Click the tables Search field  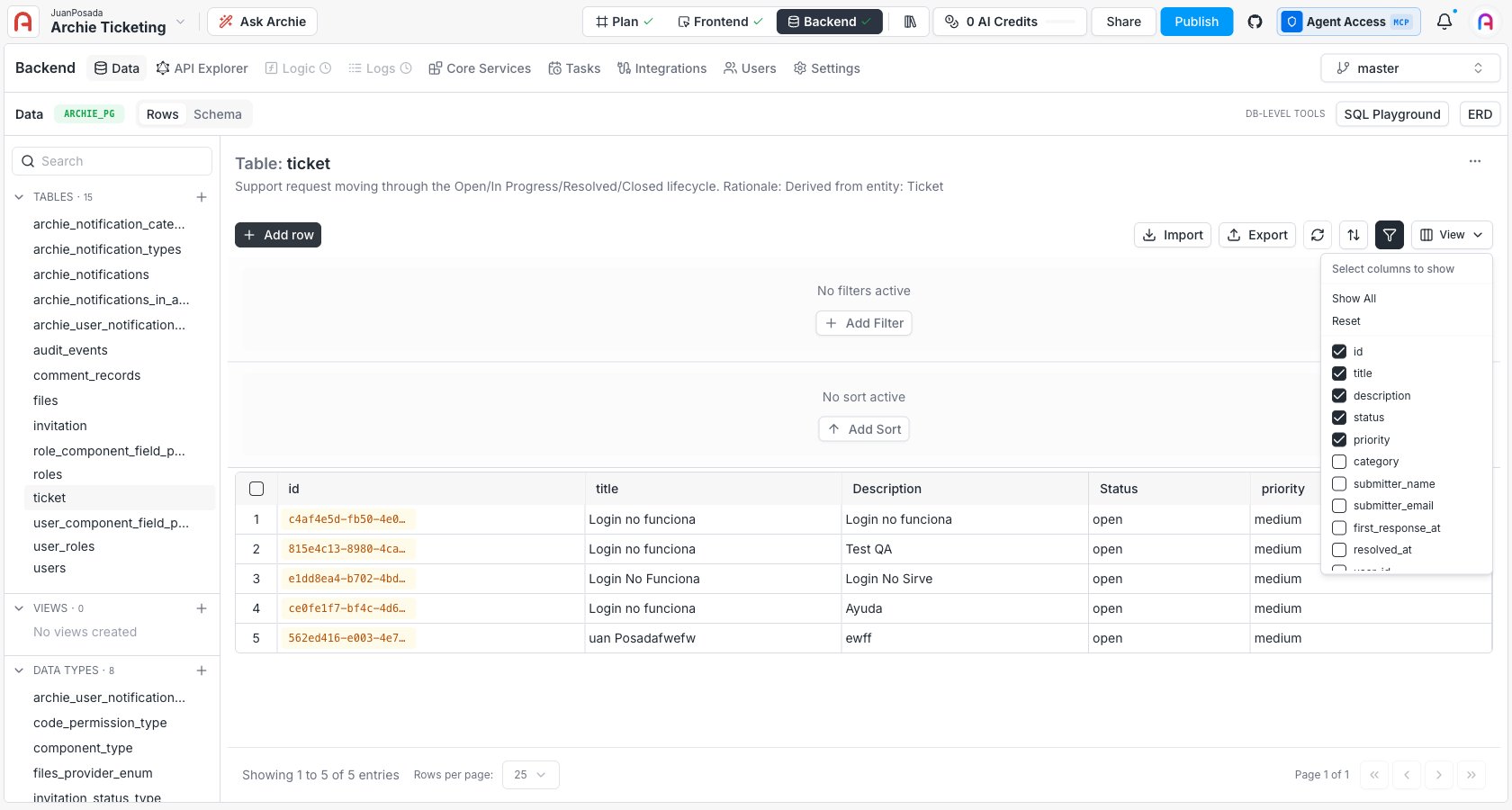tap(112, 161)
